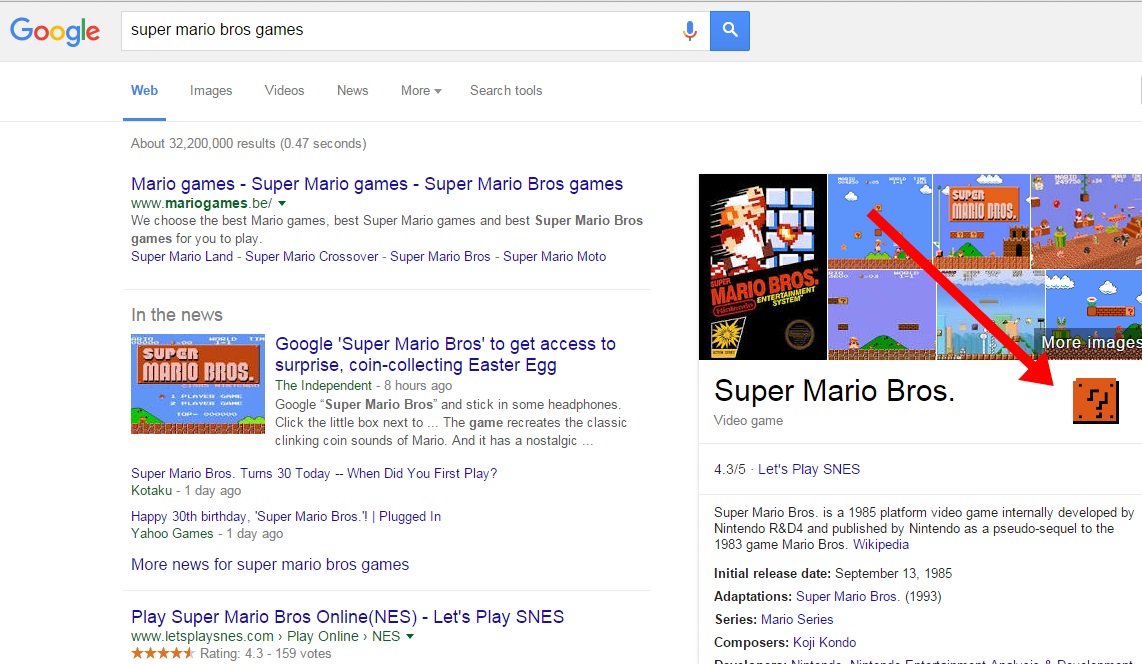Click the Mario question block icon

point(1095,401)
